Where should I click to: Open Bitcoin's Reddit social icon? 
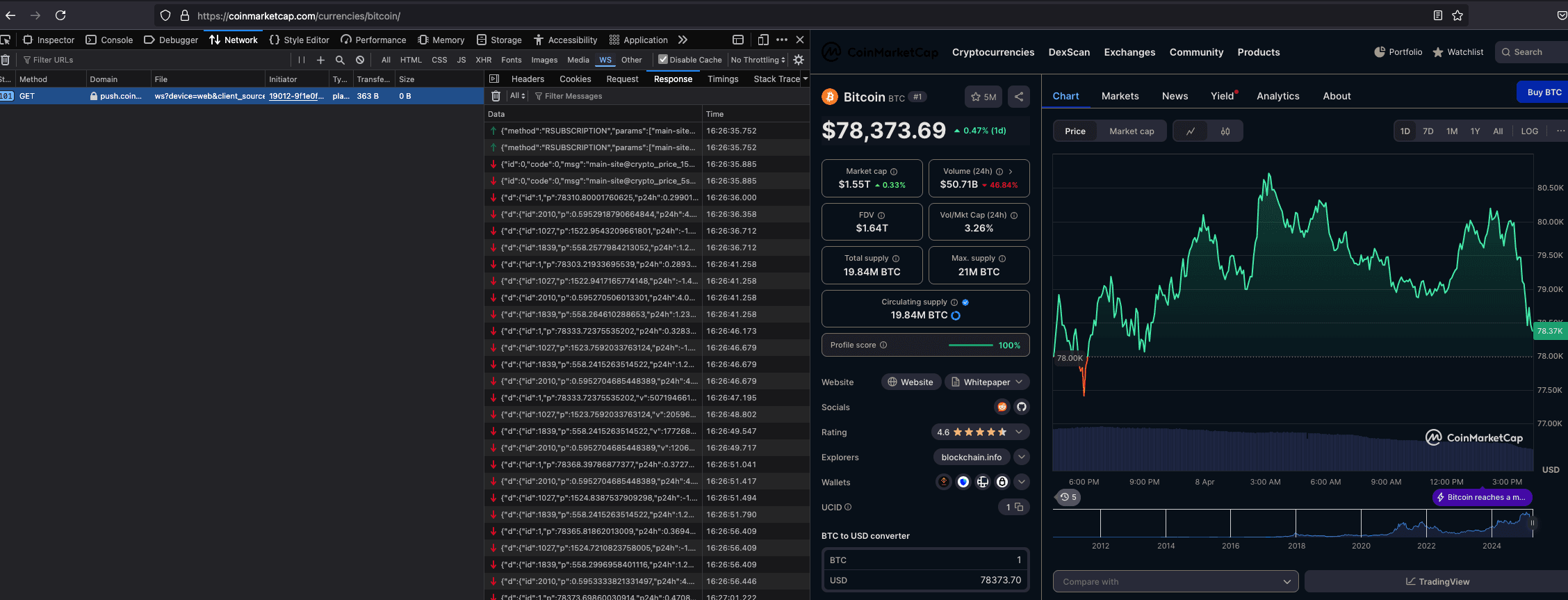coord(1002,407)
